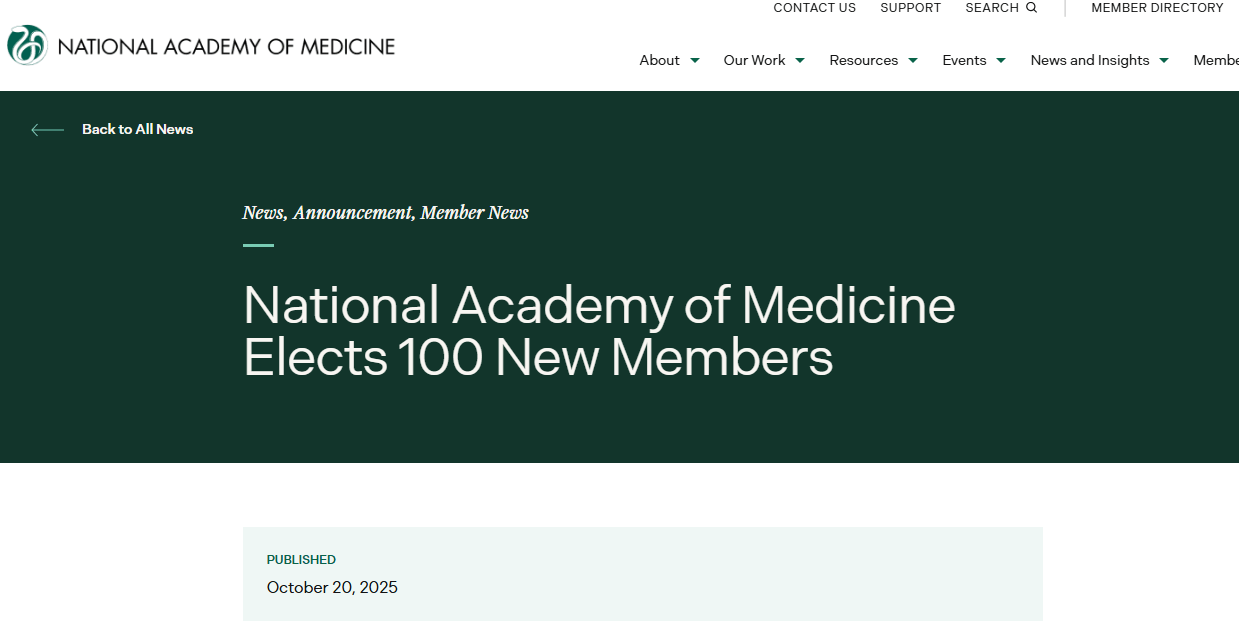The image size is (1239, 621).
Task: Click the Contact Us link
Action: (x=814, y=8)
